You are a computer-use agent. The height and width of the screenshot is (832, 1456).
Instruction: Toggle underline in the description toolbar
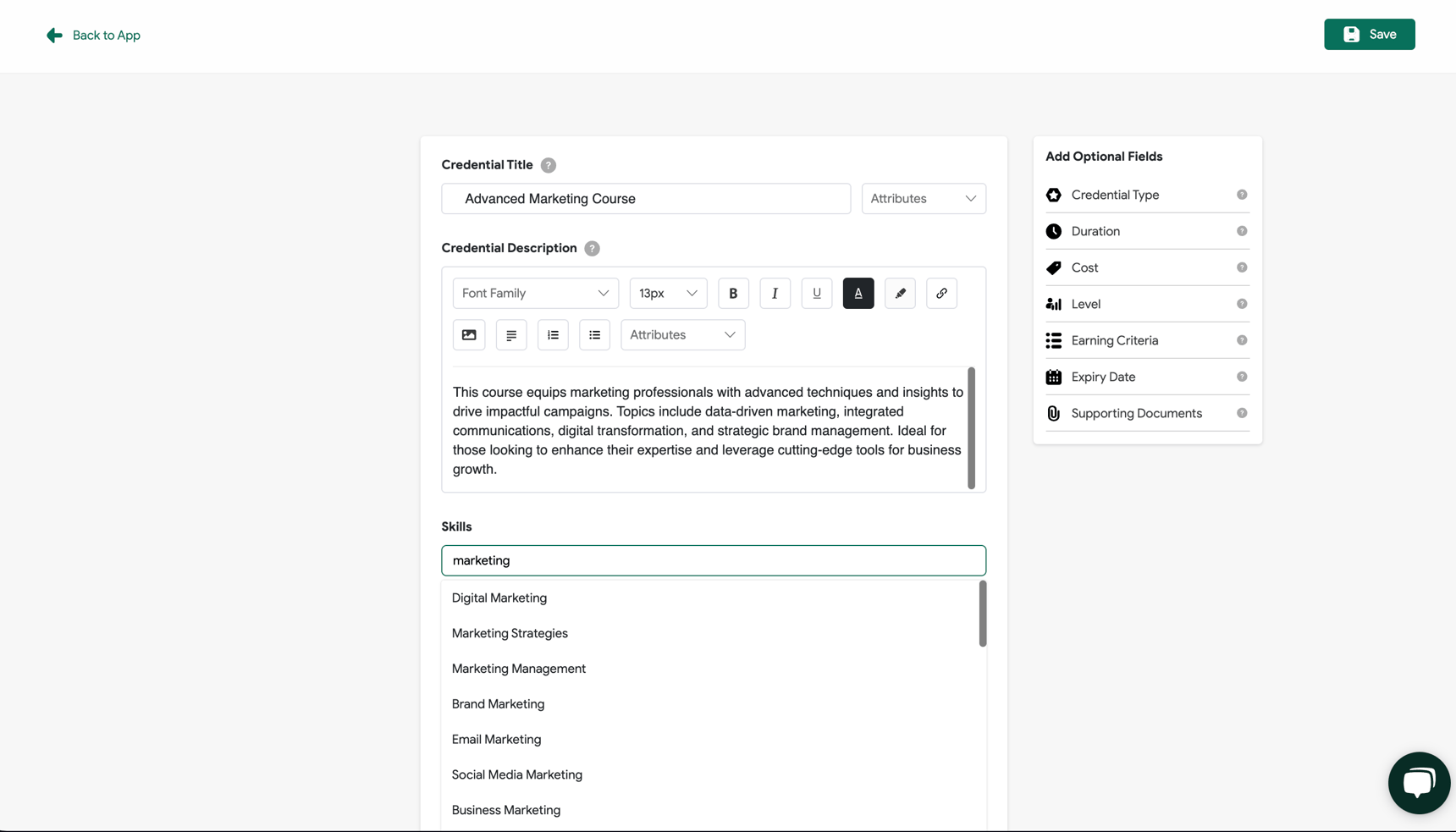[816, 293]
